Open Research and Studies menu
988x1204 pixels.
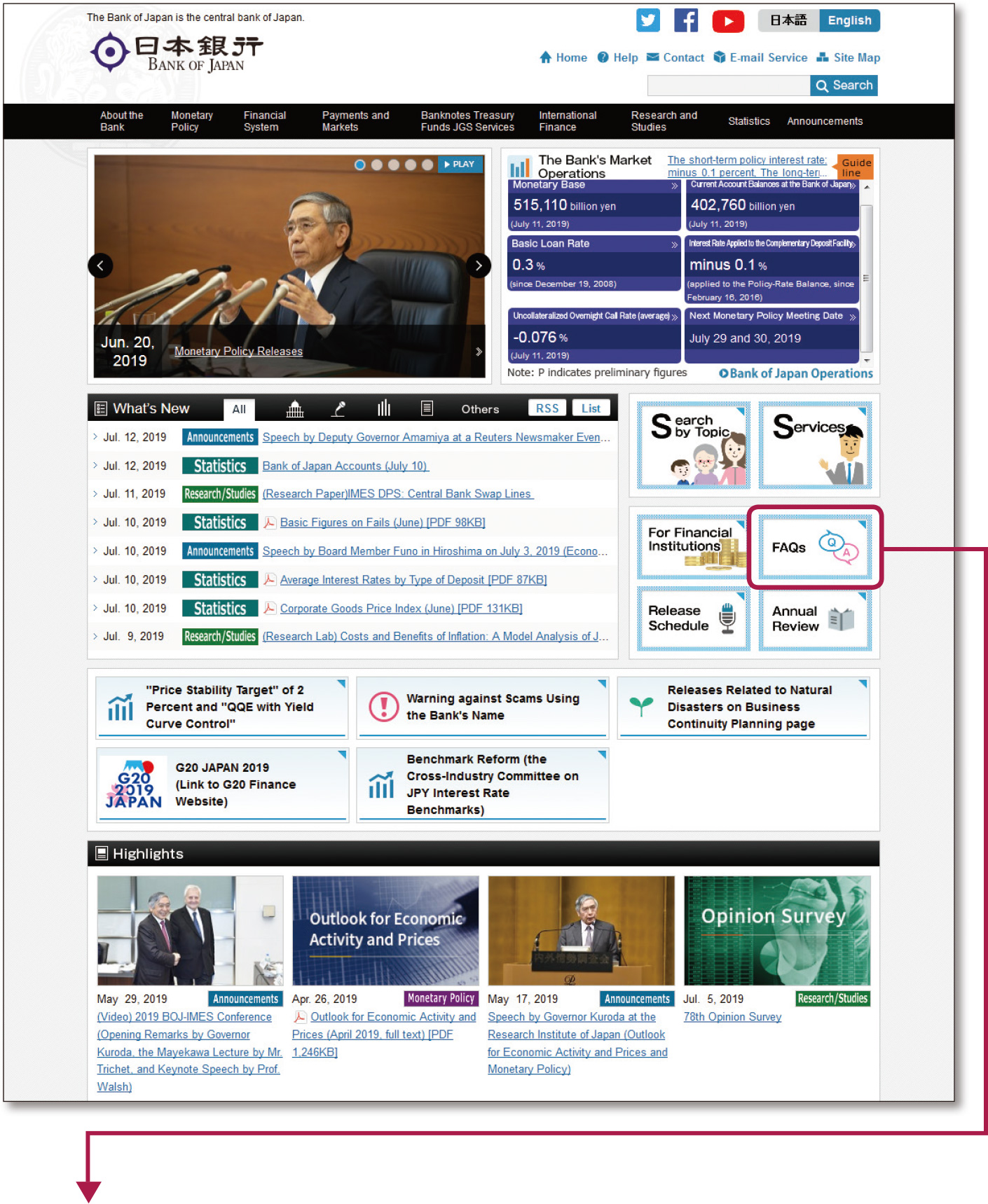[x=664, y=121]
